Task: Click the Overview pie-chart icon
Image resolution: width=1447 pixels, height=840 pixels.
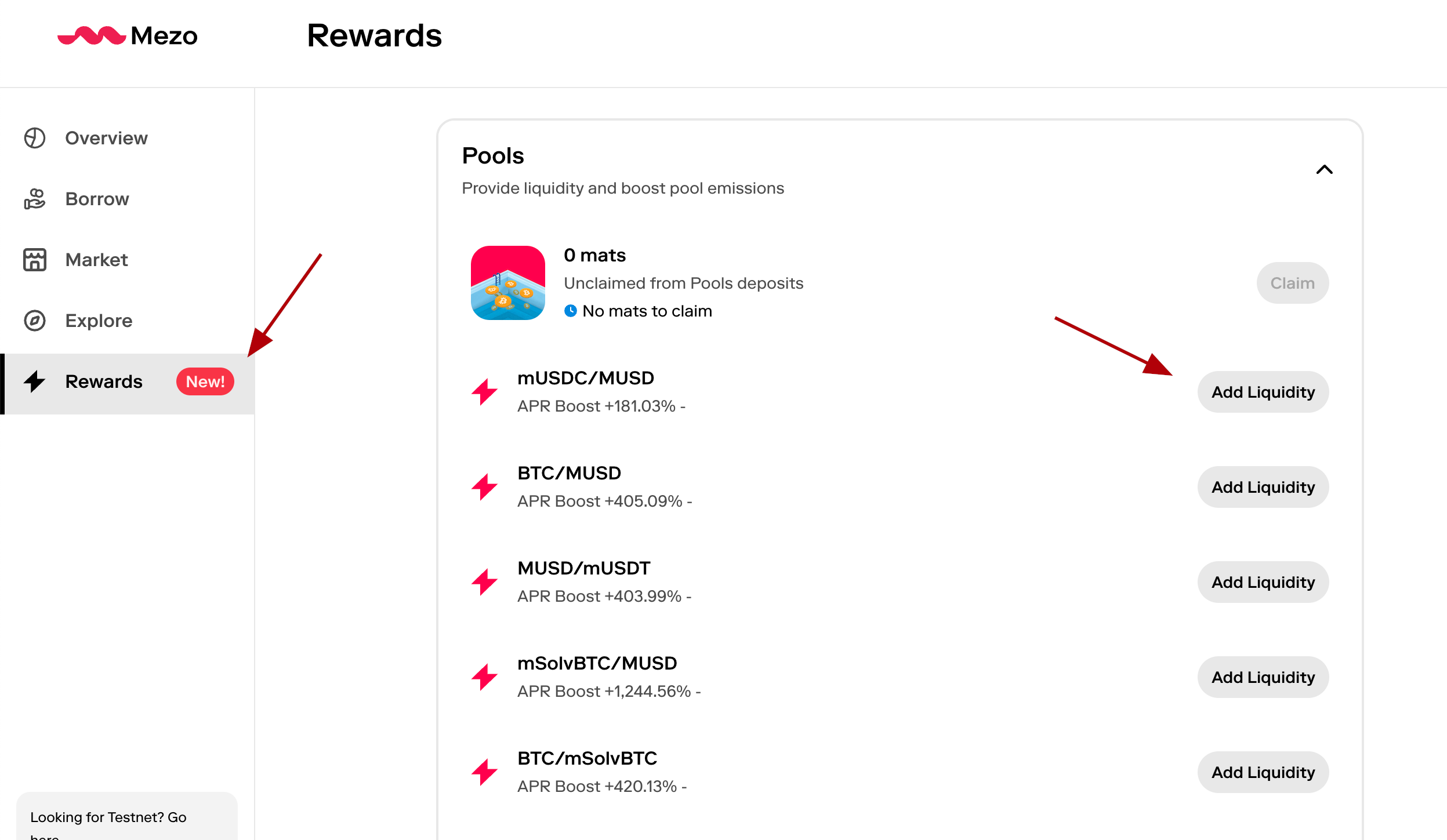Action: click(35, 138)
